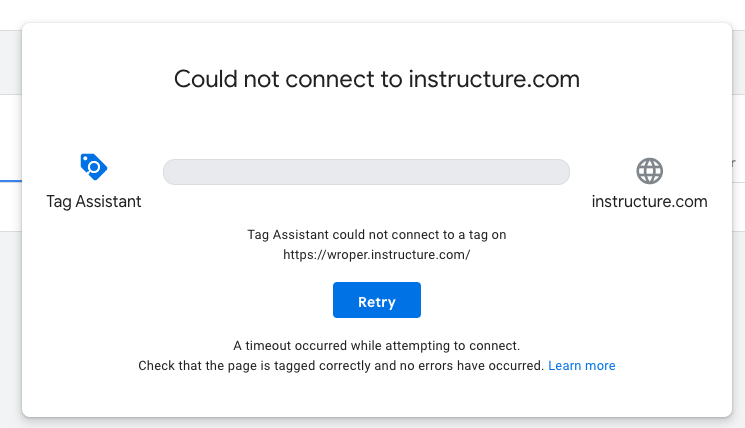Click the 'A timeout occurred' message line
Screen dimensions: 745x428
click(376, 346)
